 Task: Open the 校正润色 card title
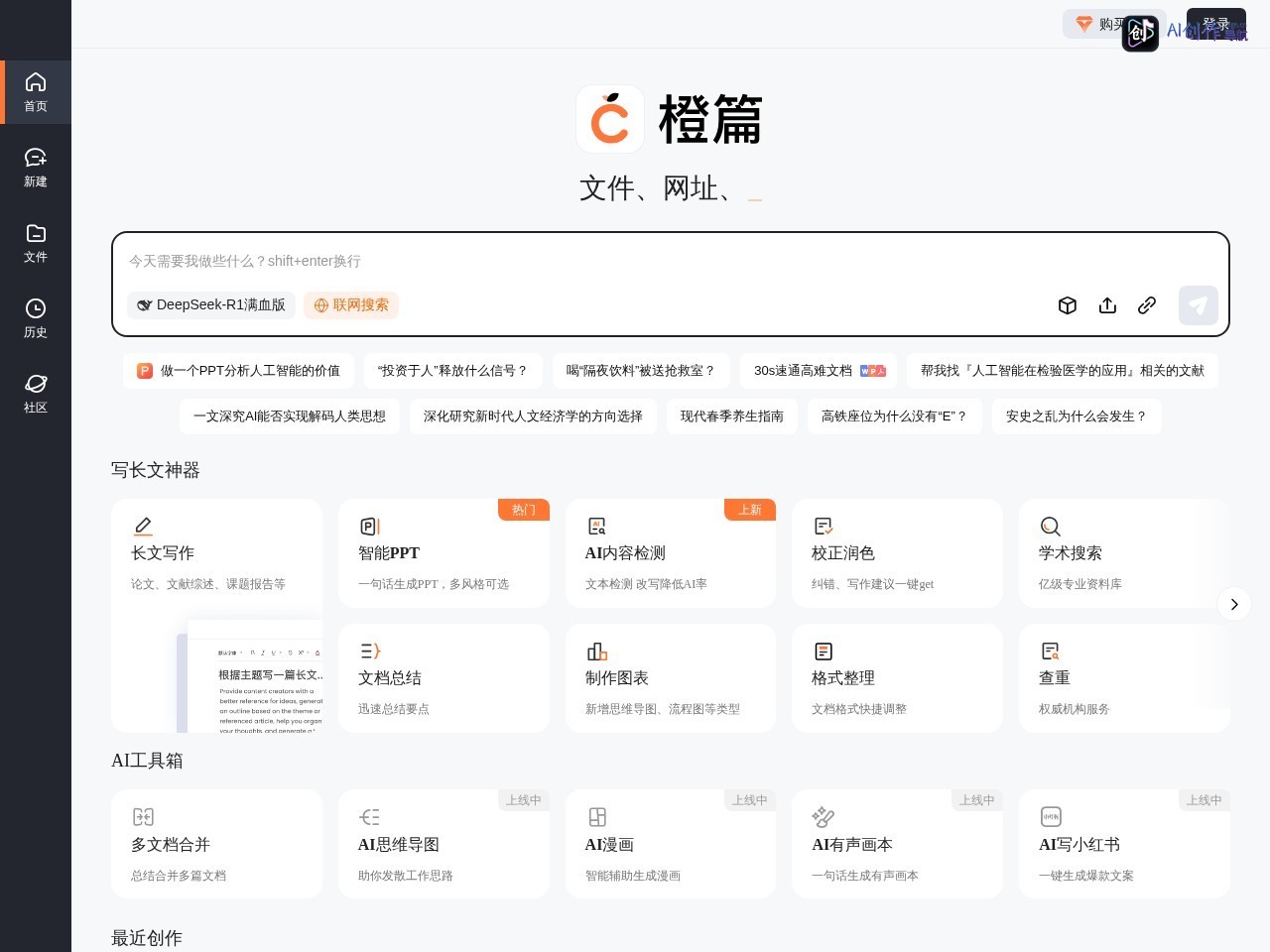(x=843, y=553)
